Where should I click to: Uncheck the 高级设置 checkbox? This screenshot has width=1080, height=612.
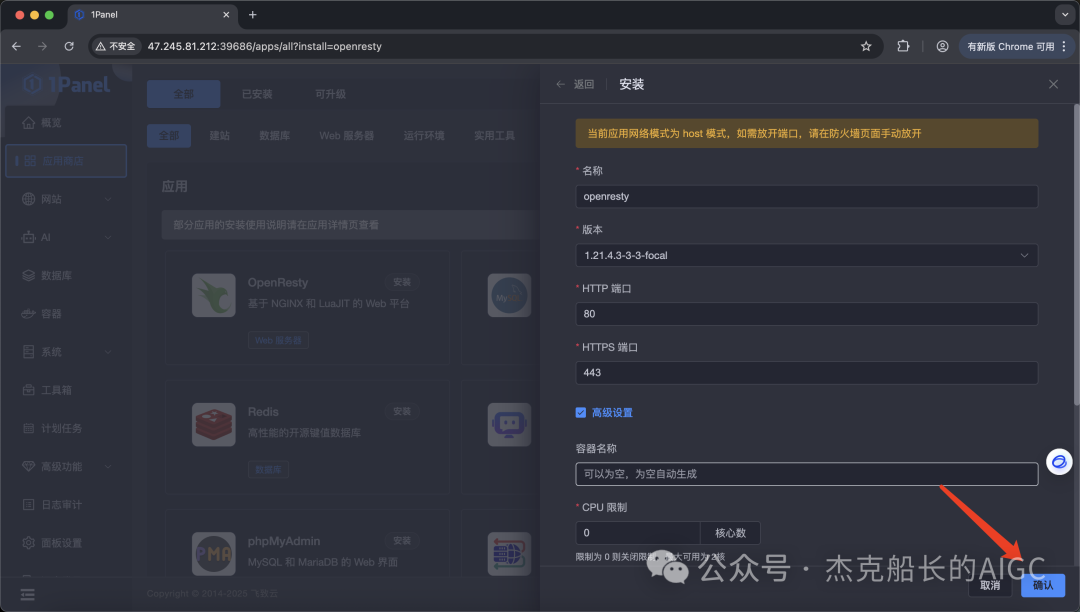(x=581, y=412)
